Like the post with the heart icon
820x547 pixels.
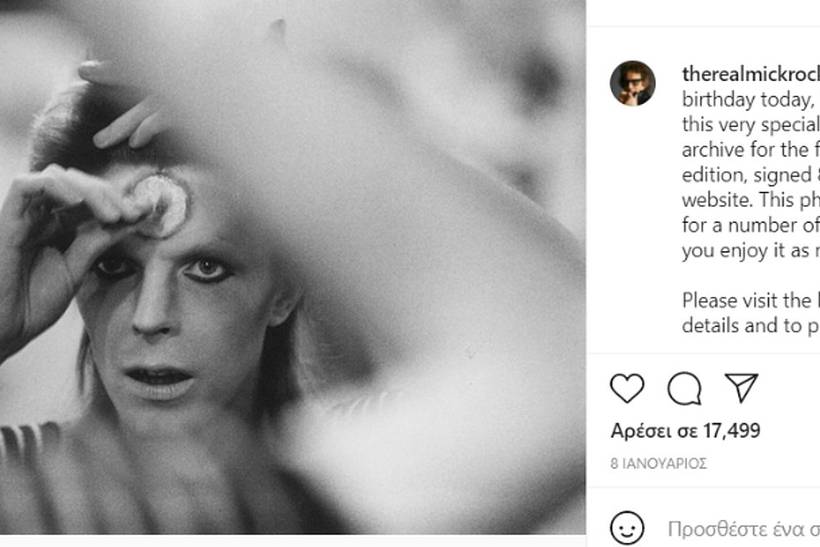[x=627, y=388]
